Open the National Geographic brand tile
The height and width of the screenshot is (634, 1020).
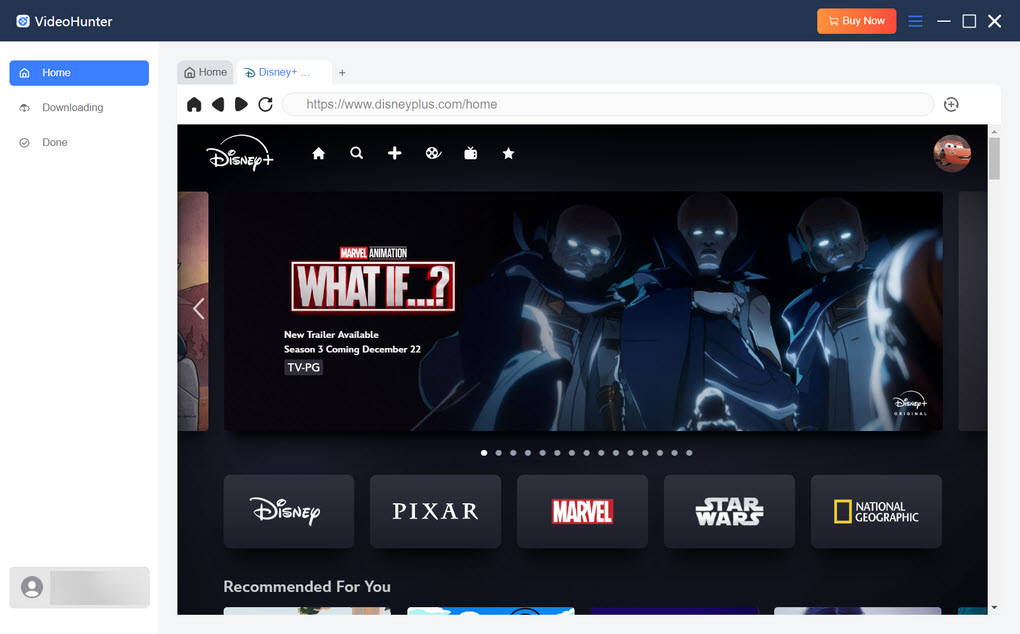pyautogui.click(x=876, y=511)
